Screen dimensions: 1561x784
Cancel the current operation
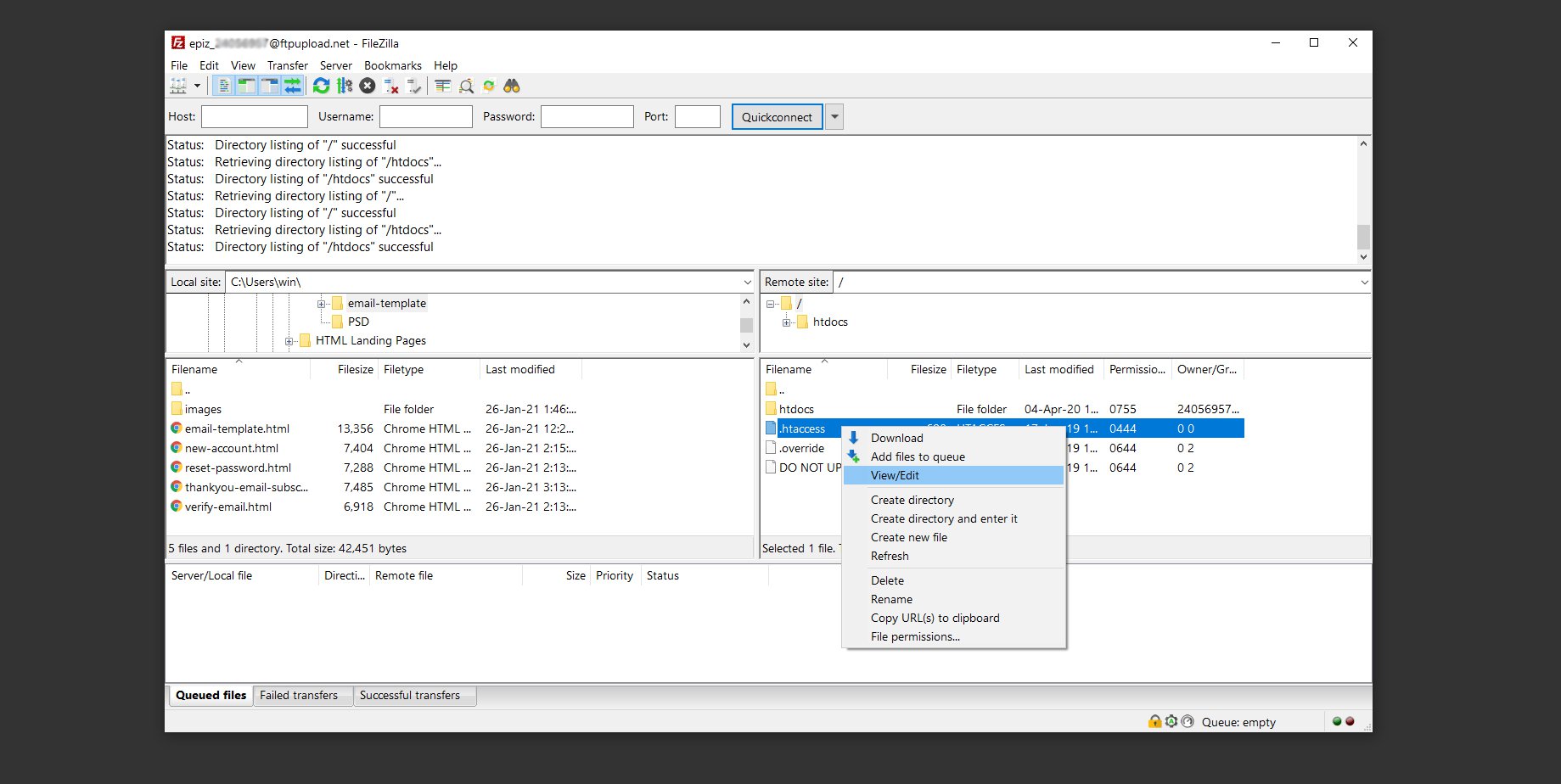click(x=367, y=86)
